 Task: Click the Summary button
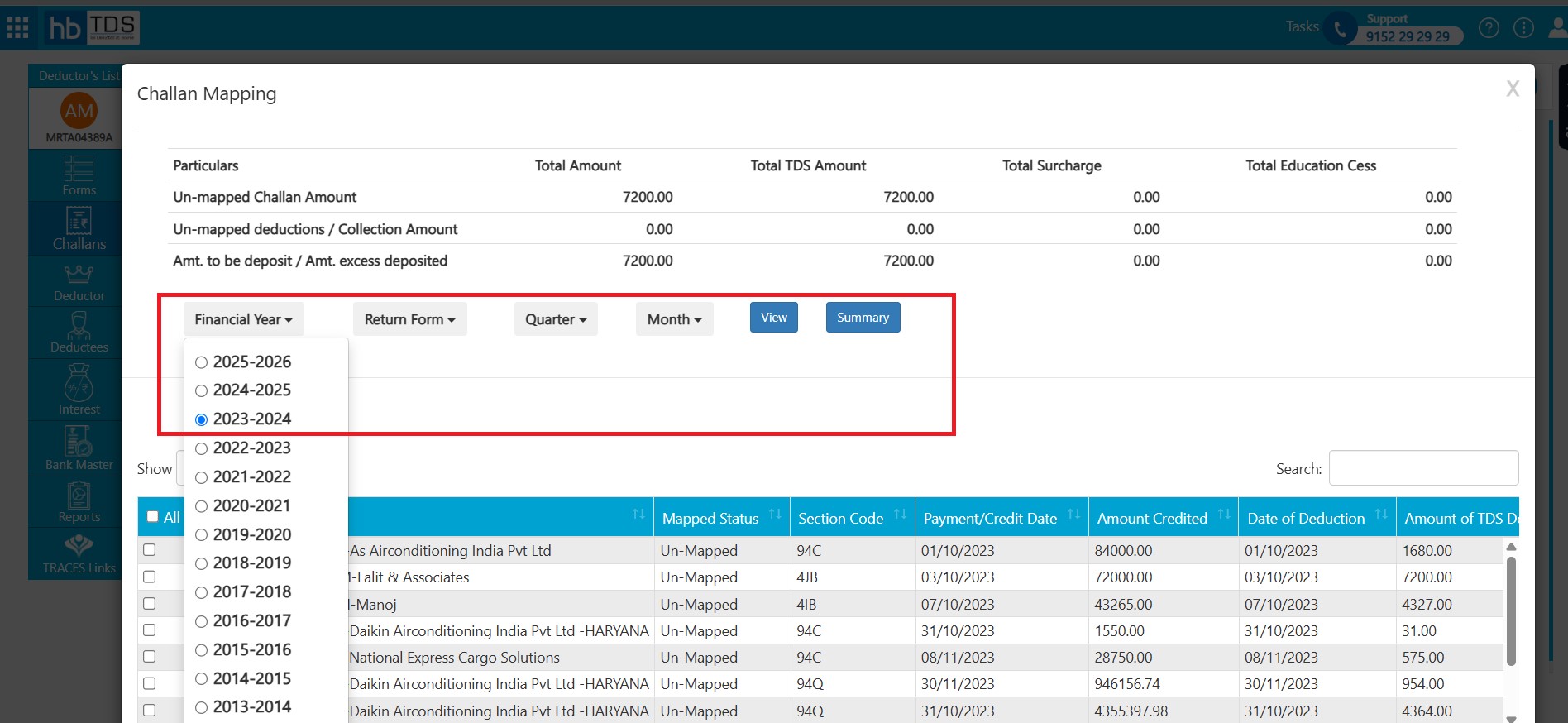[863, 318]
